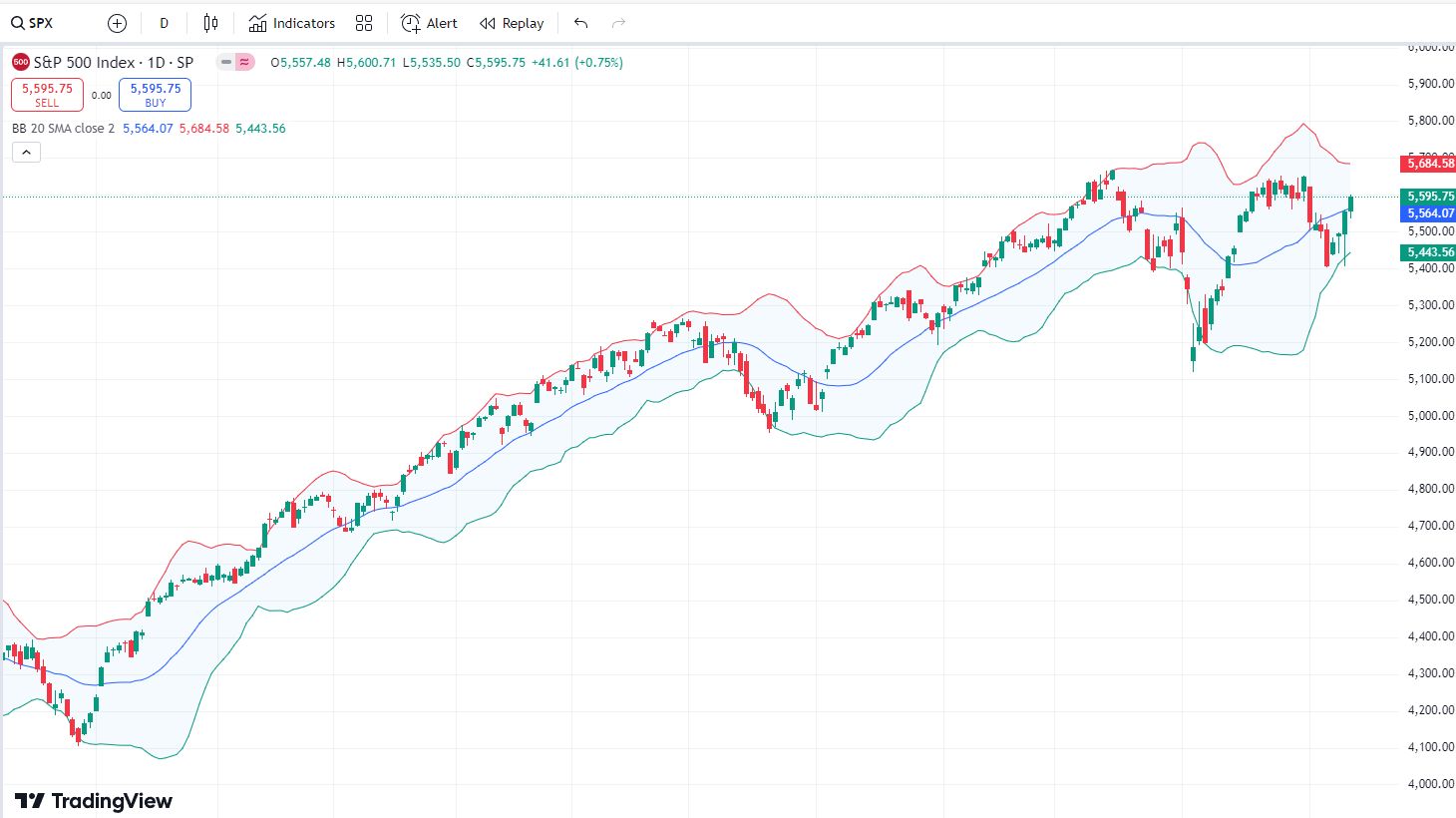Select the BB 20 SMA close 2 legend
1456x818 pixels.
click(64, 129)
